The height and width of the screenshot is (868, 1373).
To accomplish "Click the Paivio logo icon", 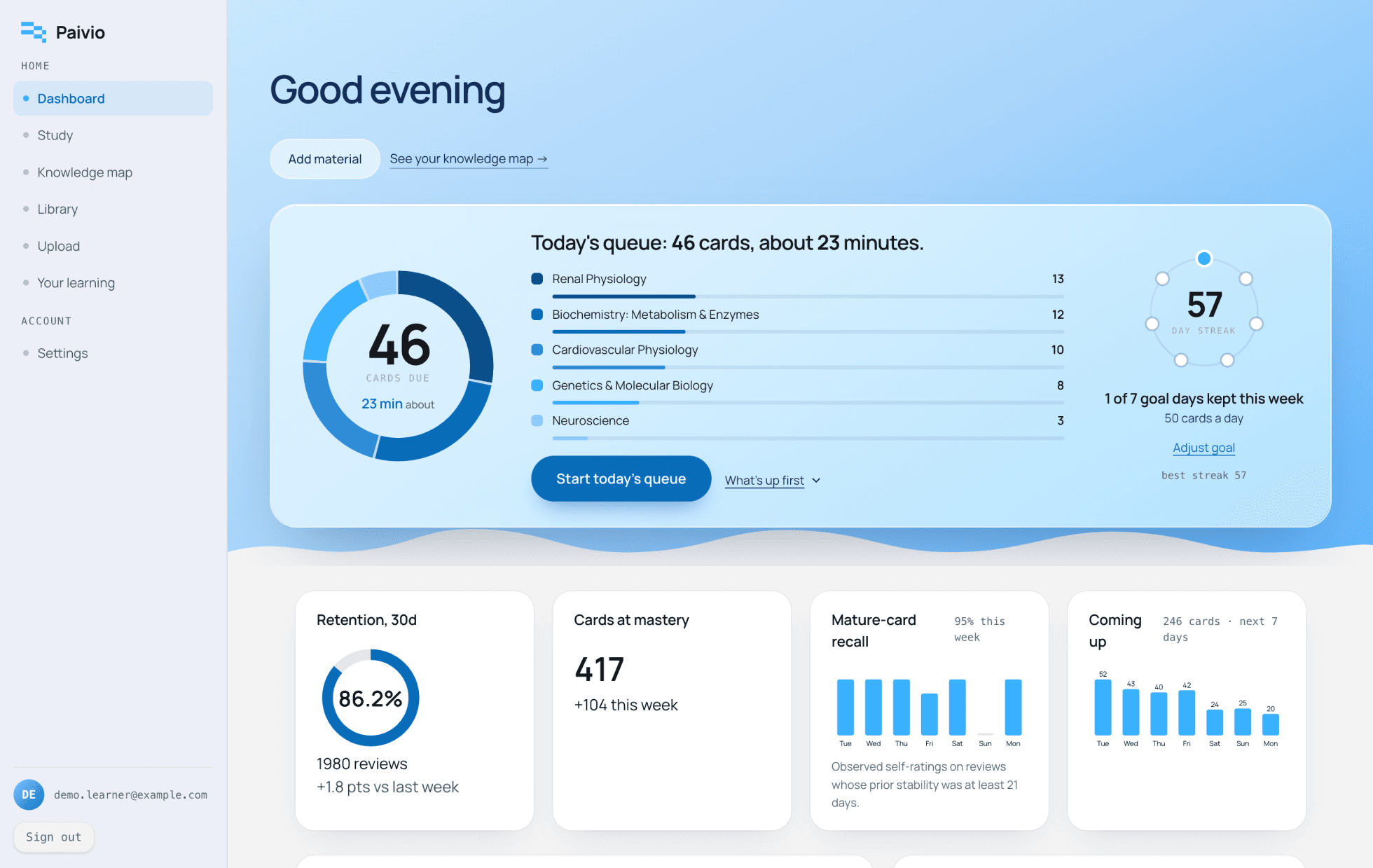I will (x=33, y=32).
